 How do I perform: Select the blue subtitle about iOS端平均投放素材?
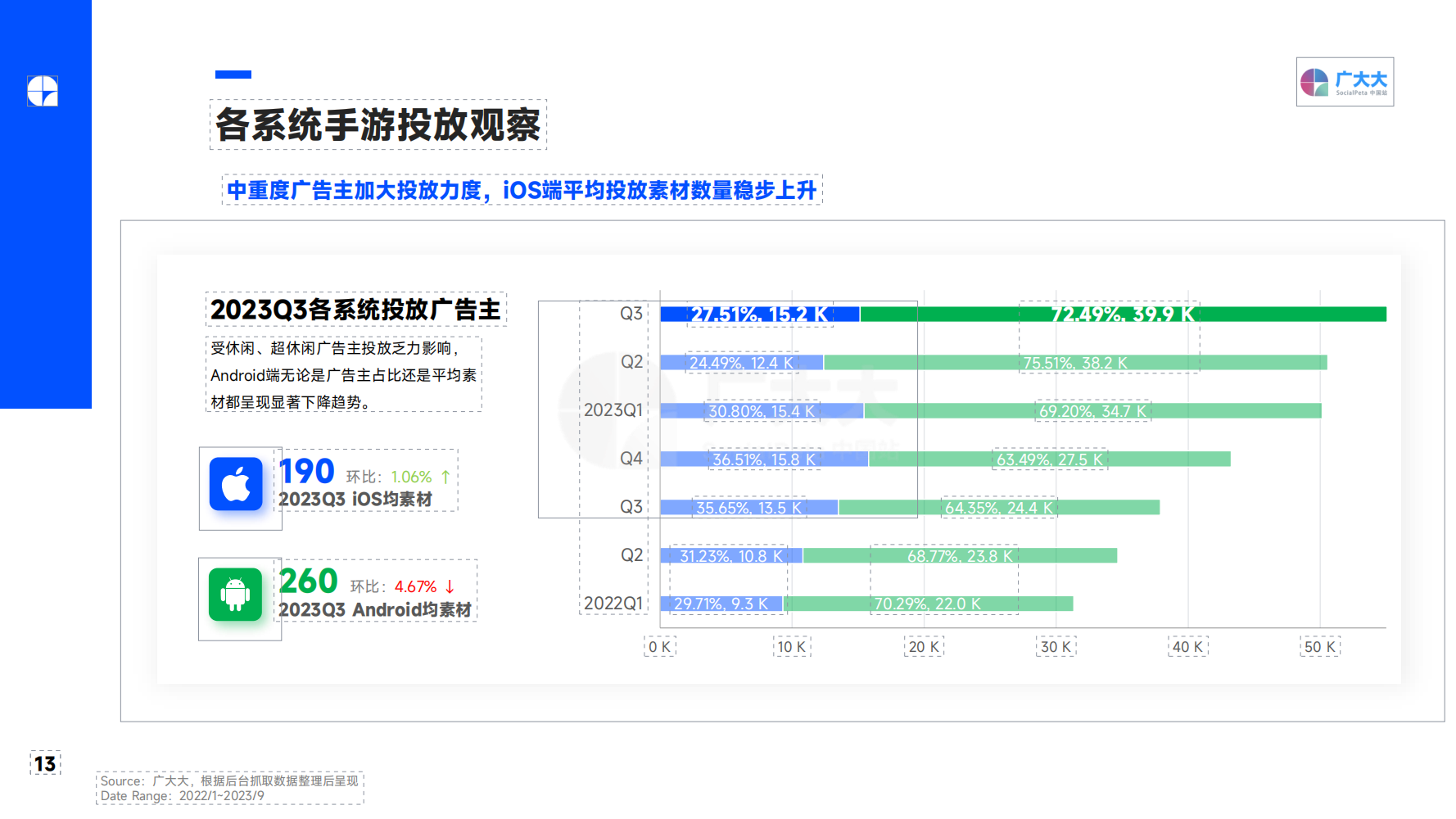click(522, 190)
